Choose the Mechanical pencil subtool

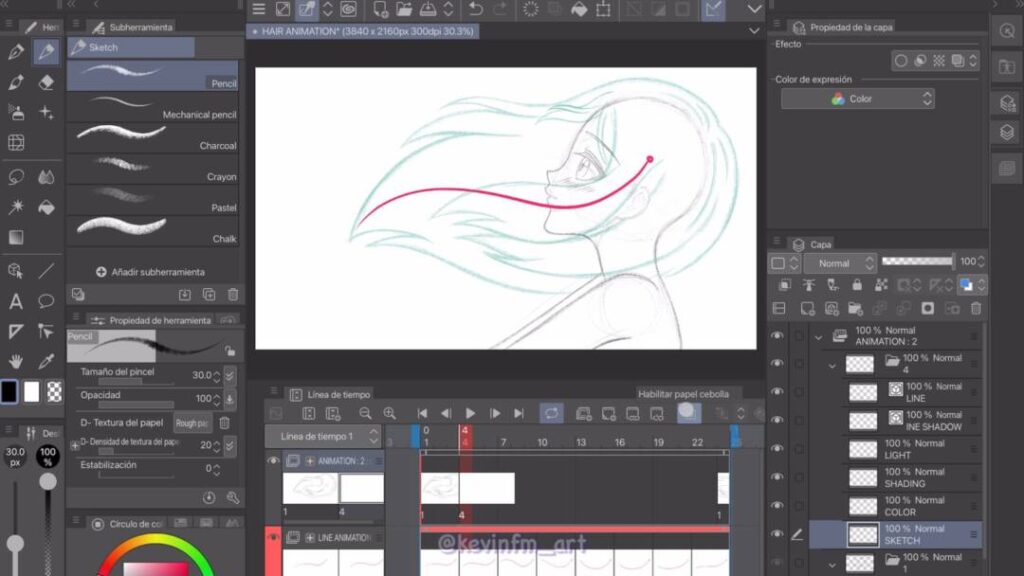153,106
